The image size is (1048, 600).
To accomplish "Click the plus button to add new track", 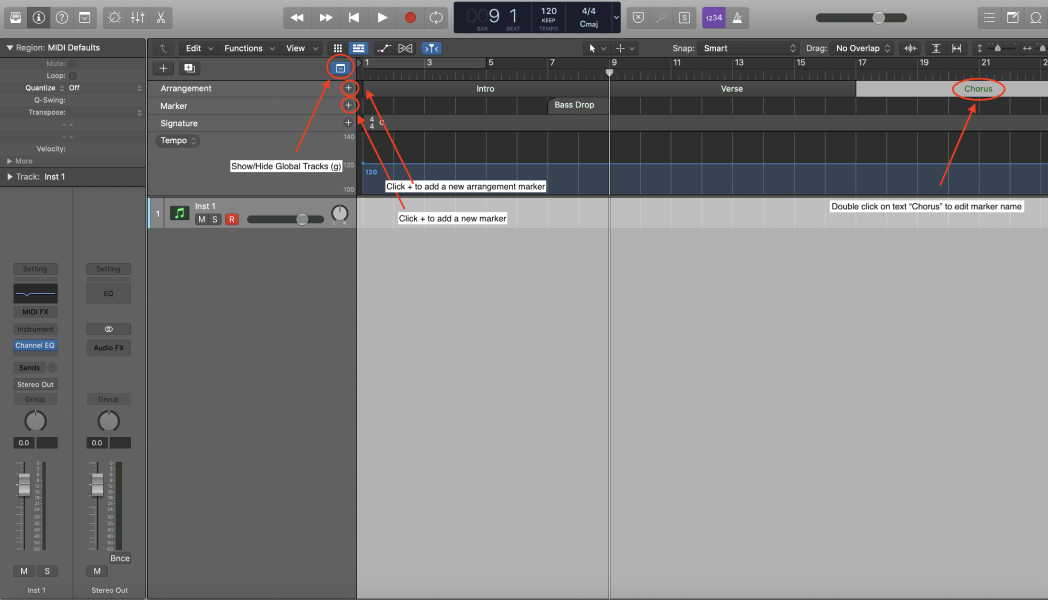I will [x=163, y=68].
